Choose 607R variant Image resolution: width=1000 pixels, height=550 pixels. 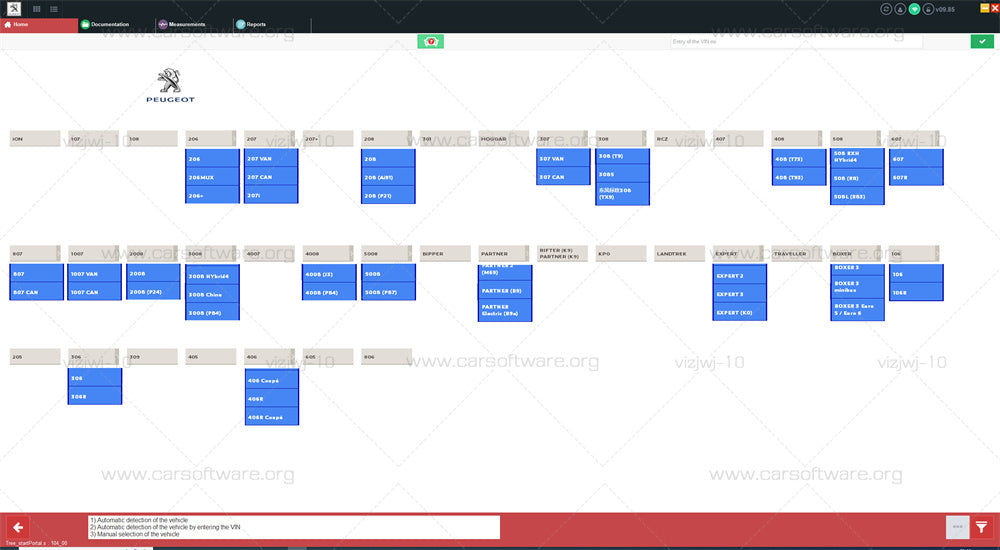pos(916,177)
